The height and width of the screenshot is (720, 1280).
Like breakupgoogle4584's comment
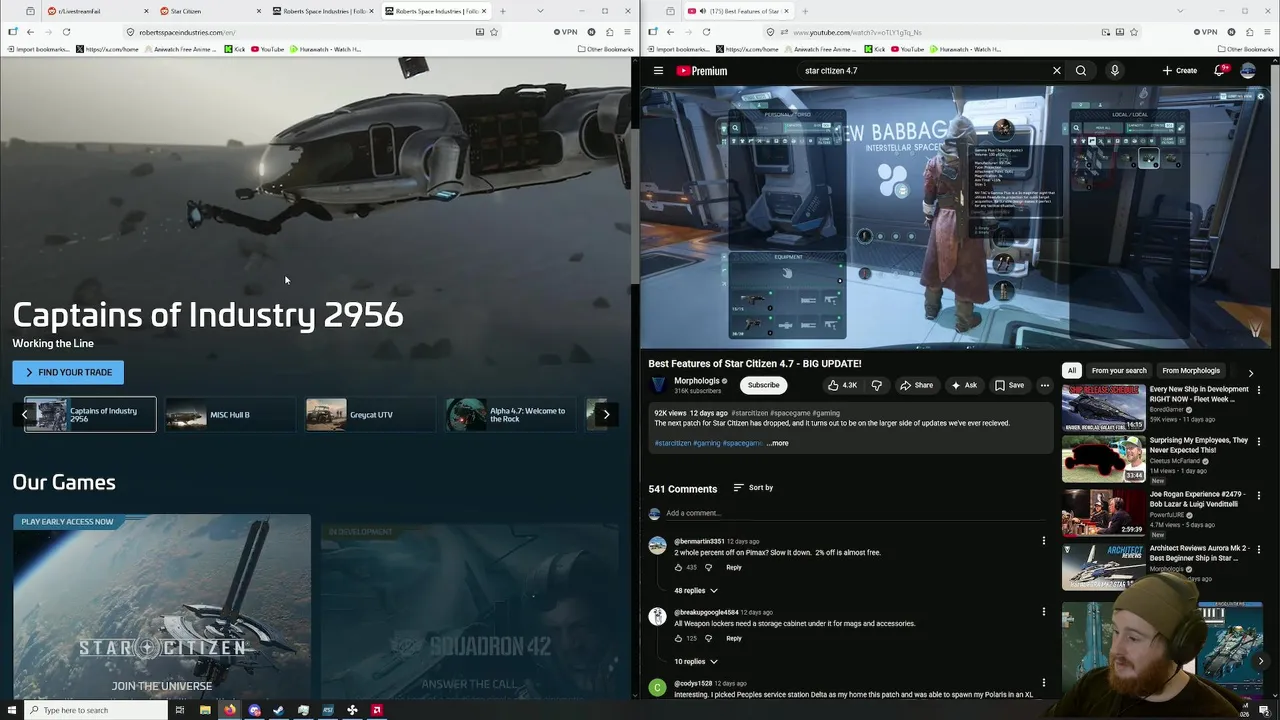click(678, 638)
